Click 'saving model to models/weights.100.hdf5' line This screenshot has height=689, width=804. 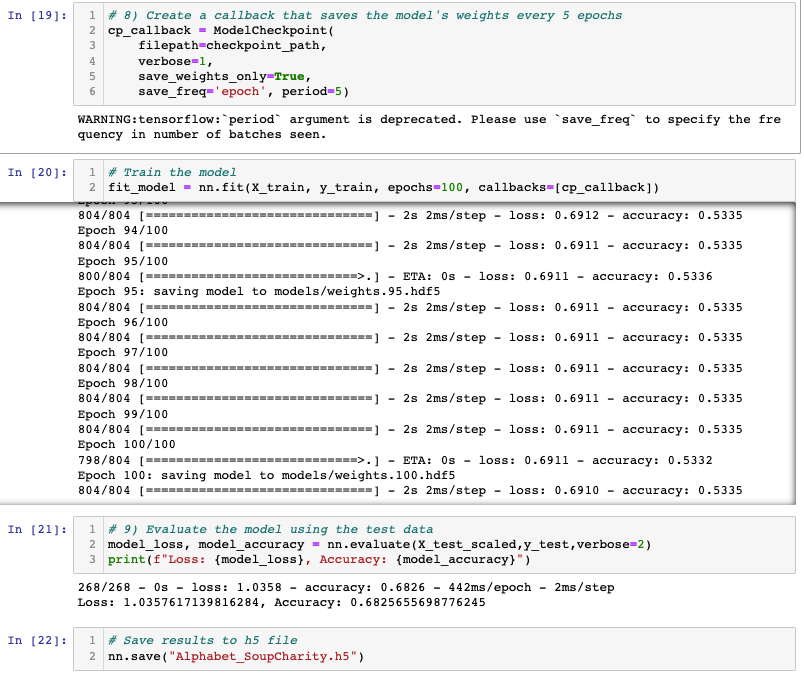[266, 475]
